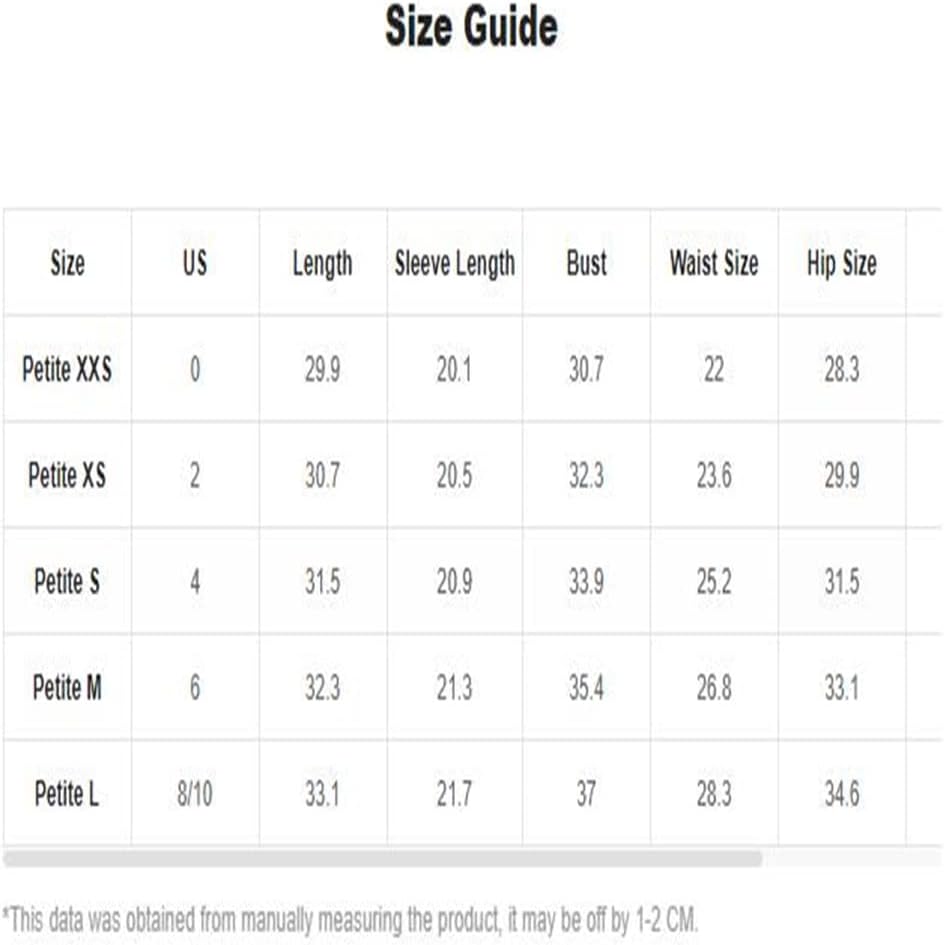Click the horizontal scrollbar below the table
The image size is (944, 945).
pyautogui.click(x=383, y=858)
